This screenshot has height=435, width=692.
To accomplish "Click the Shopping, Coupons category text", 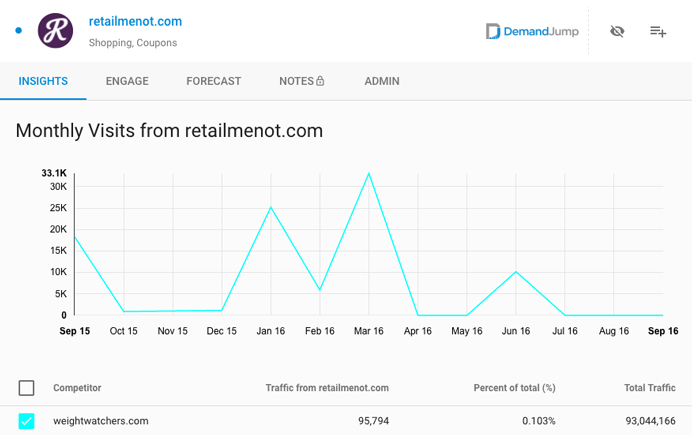I will coord(133,43).
